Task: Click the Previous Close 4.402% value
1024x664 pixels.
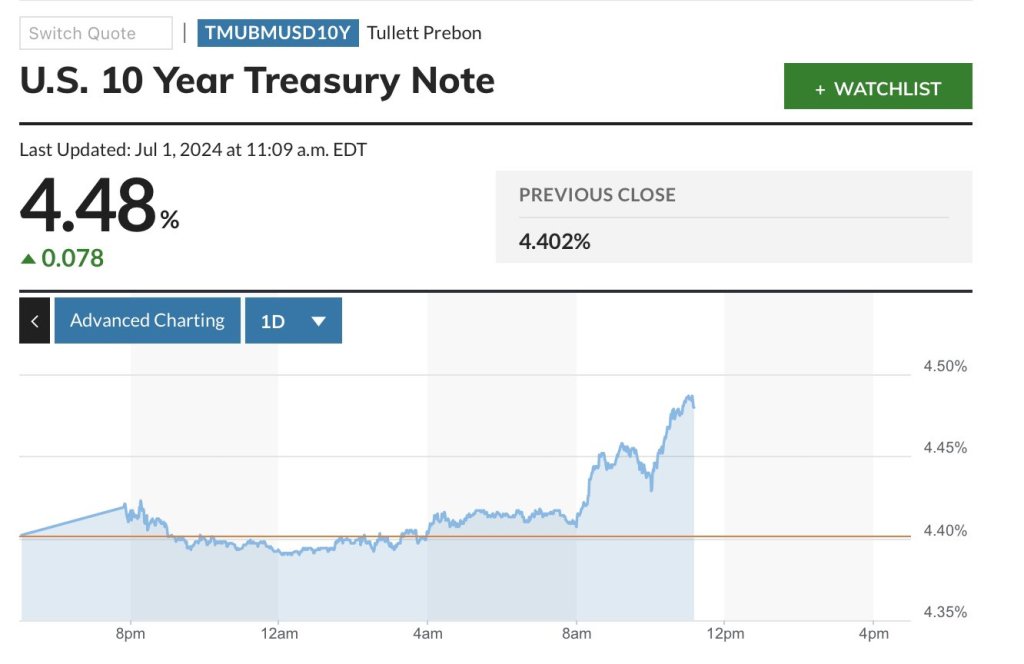Action: point(554,241)
